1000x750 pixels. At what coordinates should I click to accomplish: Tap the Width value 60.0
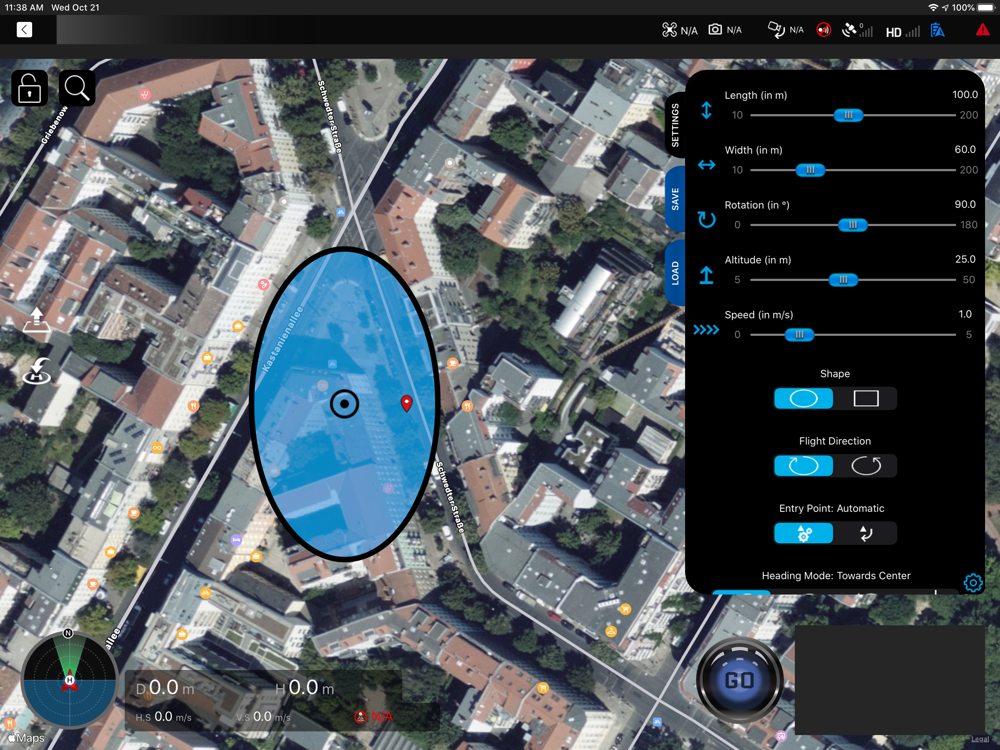tap(965, 149)
